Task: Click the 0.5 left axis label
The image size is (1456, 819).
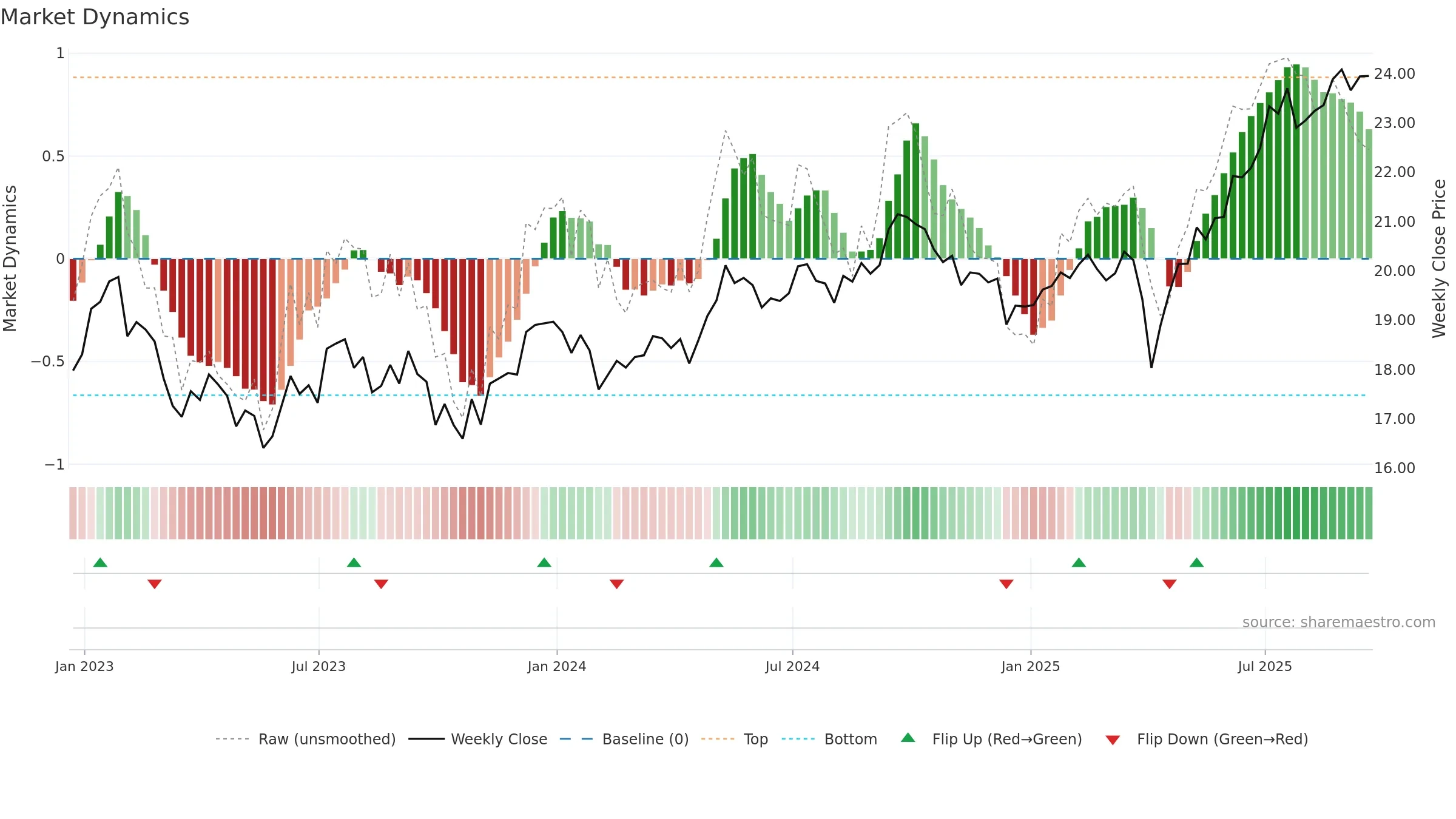Action: coord(53,156)
